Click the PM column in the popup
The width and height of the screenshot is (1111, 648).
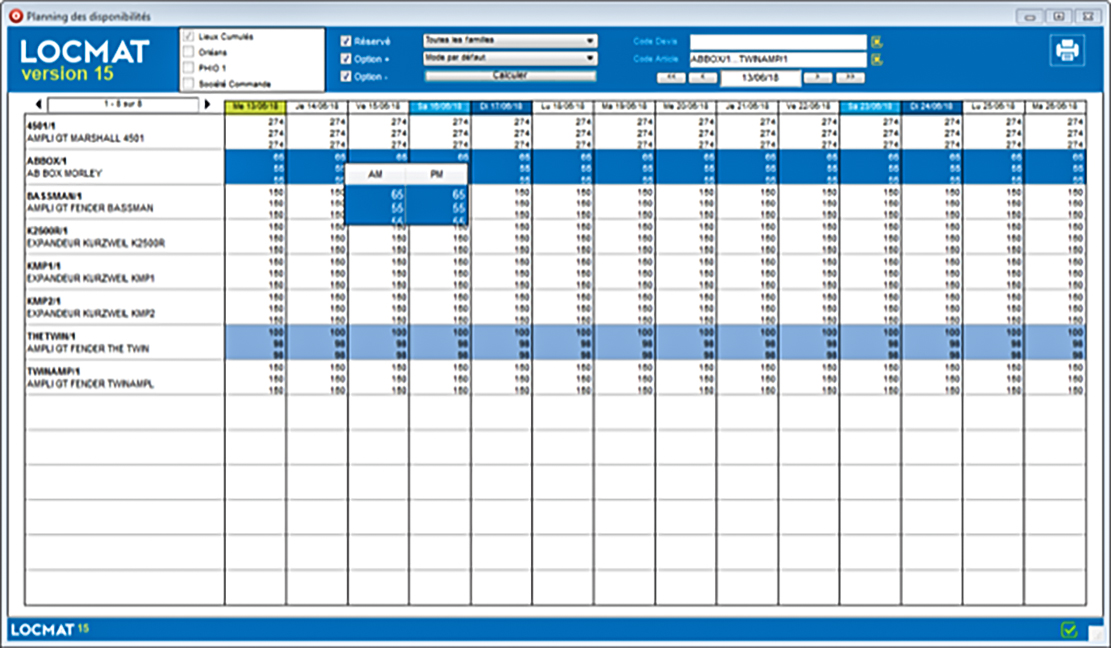point(436,174)
